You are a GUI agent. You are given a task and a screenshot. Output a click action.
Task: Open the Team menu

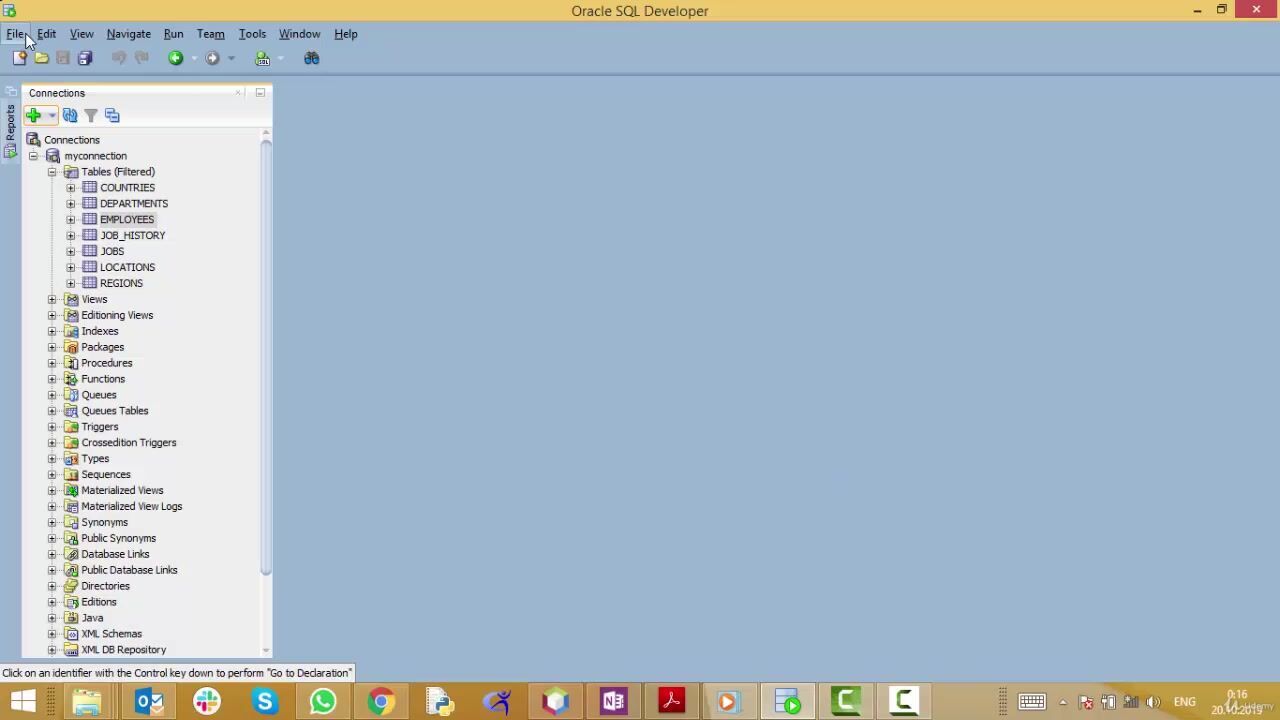(x=210, y=34)
